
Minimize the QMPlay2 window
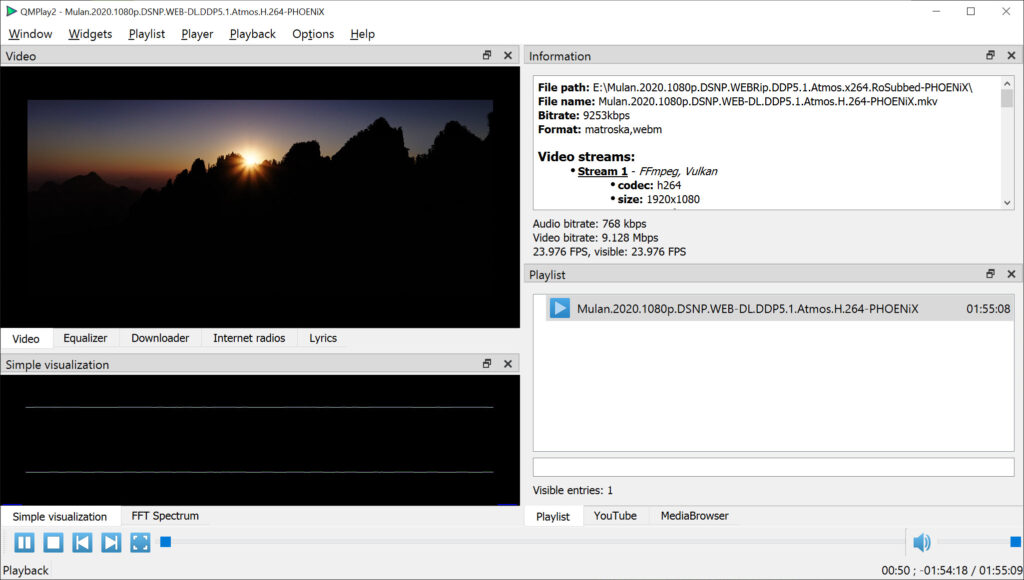point(936,11)
